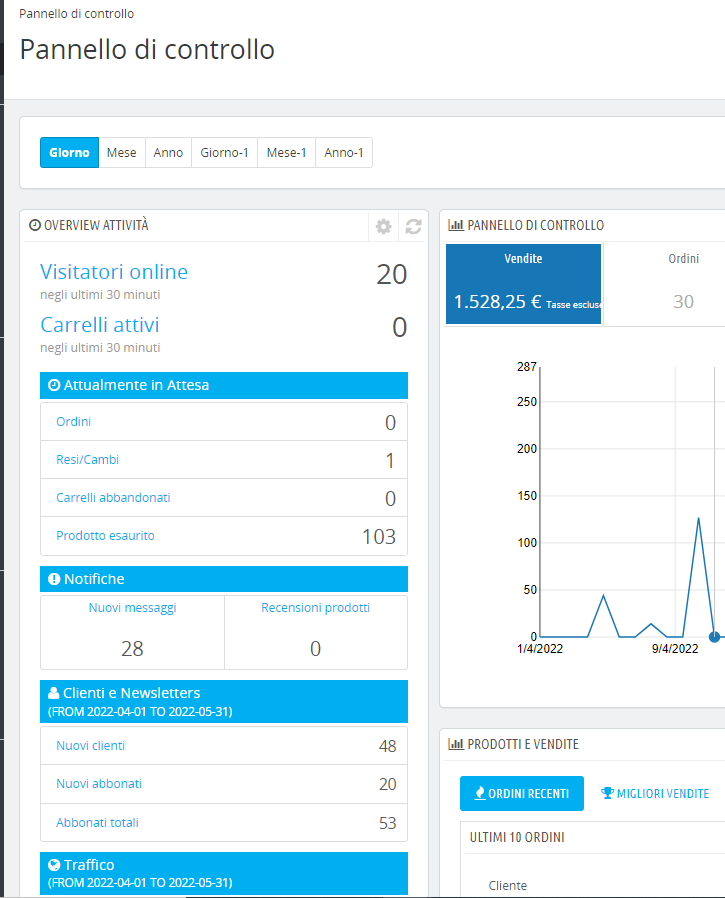Image resolution: width=725 pixels, height=898 pixels.
Task: Open the Nuovi messaggi notifications
Action: [x=132, y=608]
